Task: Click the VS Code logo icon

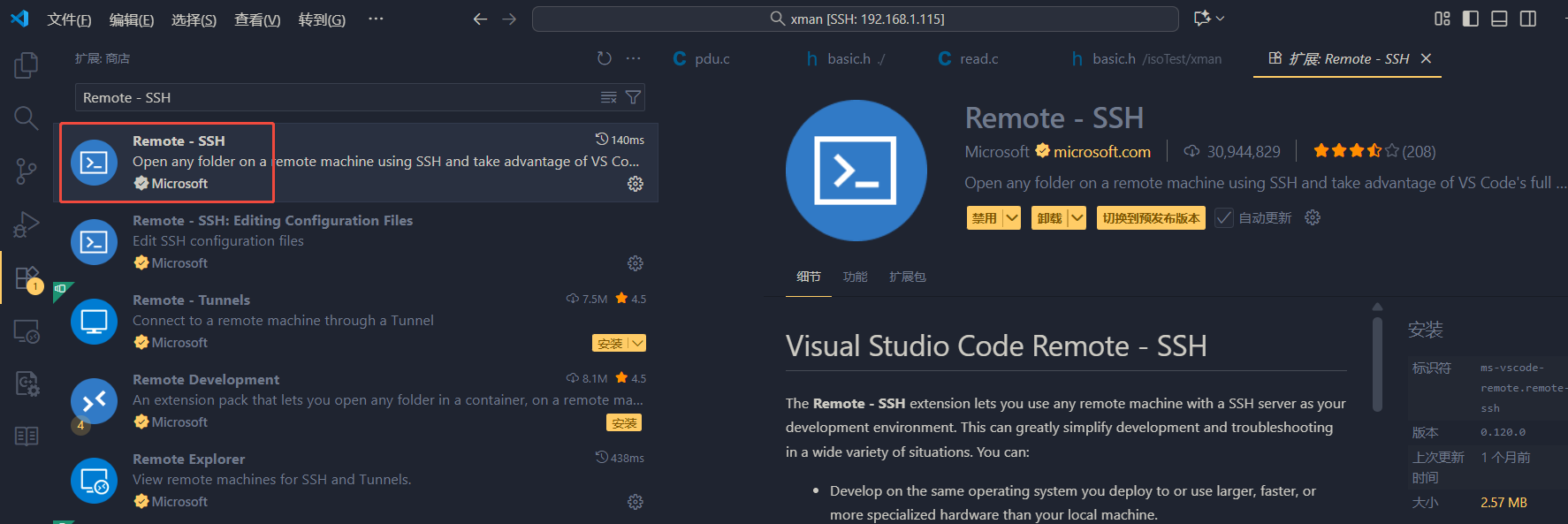Action: 19,19
